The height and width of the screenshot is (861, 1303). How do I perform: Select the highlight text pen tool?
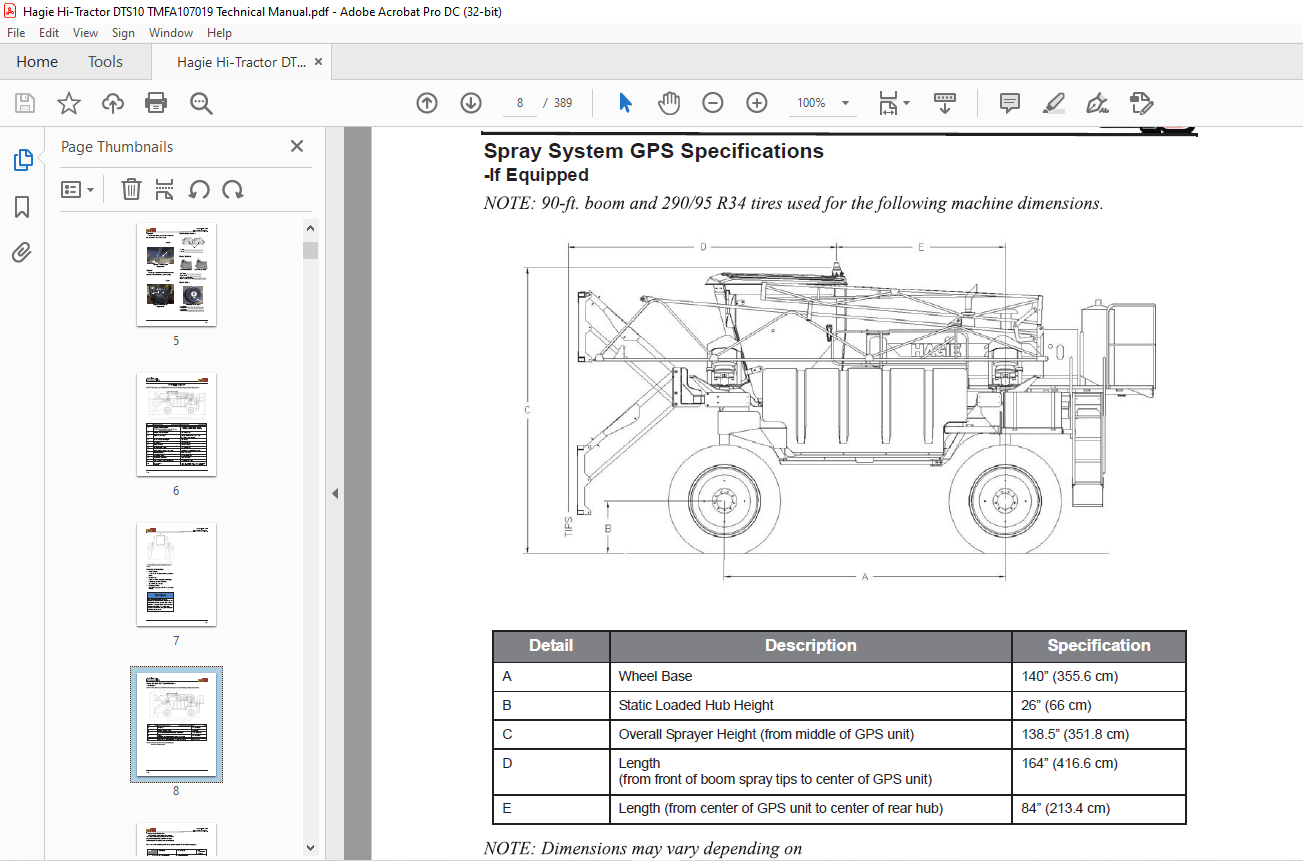pyautogui.click(x=1054, y=103)
